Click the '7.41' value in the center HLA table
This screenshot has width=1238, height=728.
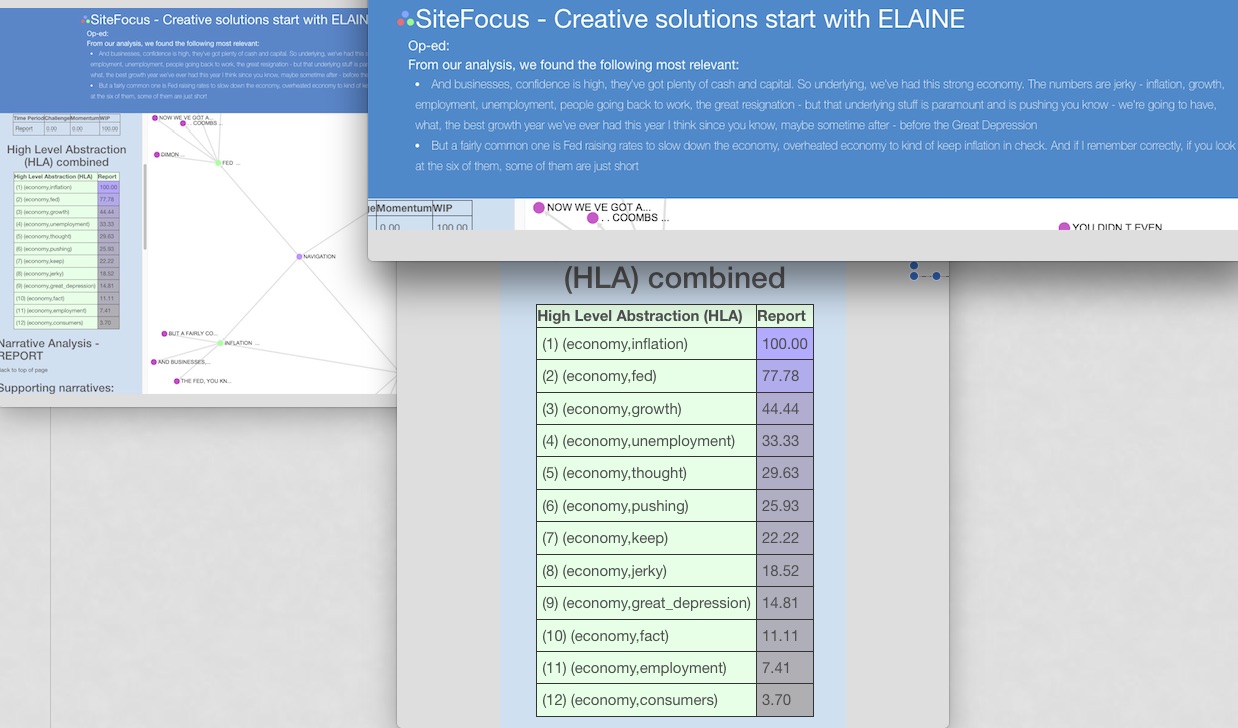point(785,668)
